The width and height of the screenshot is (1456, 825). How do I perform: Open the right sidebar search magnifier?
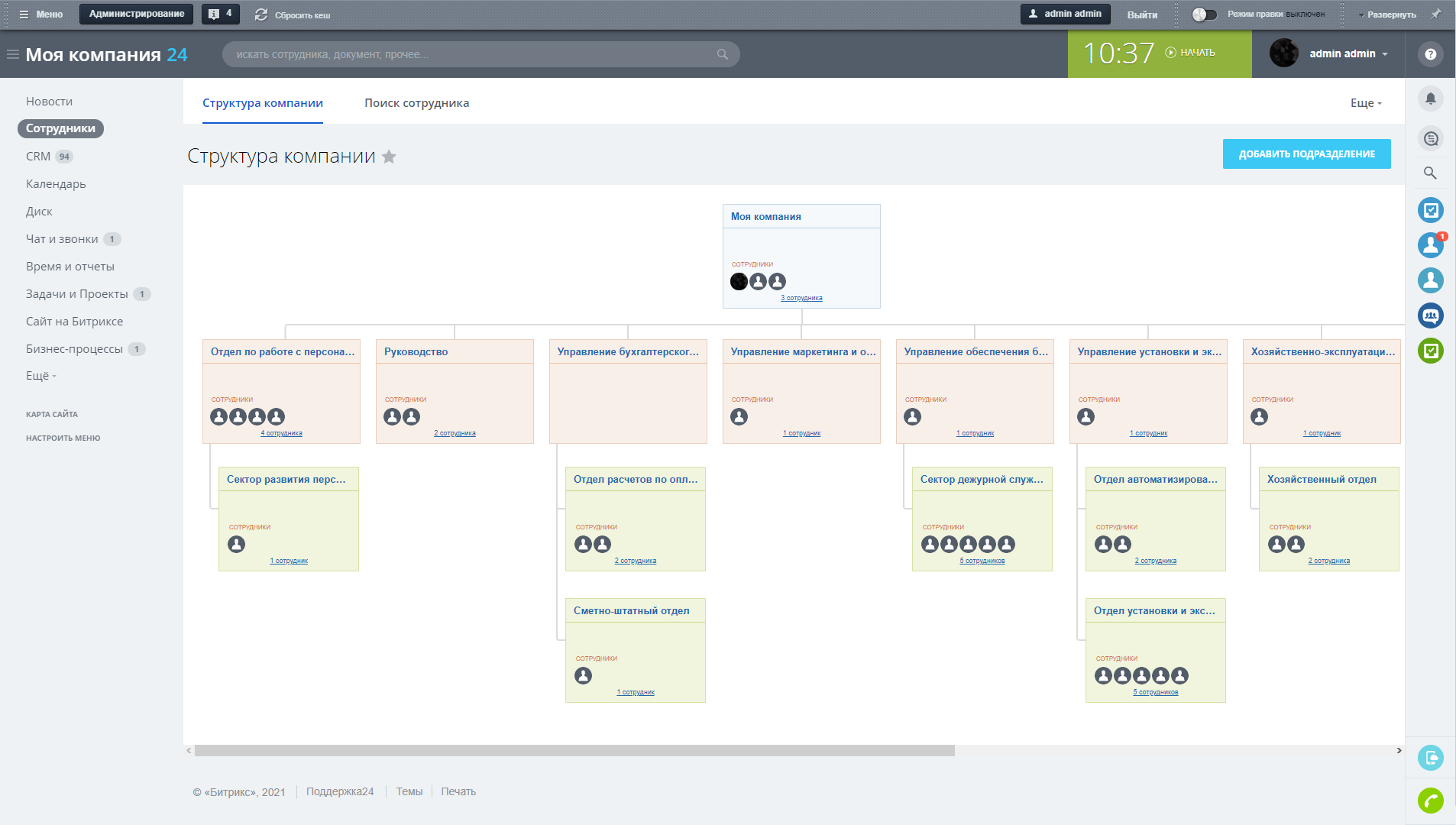click(x=1430, y=173)
